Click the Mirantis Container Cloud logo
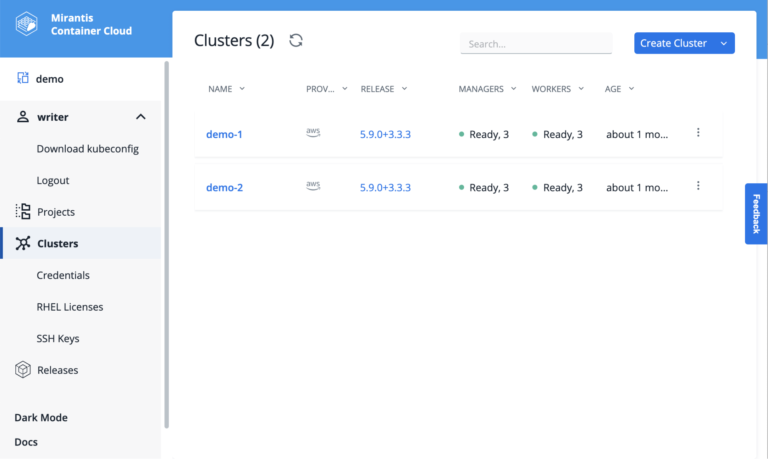Screen dimensions: 768x459 pyautogui.click(x=27, y=24)
